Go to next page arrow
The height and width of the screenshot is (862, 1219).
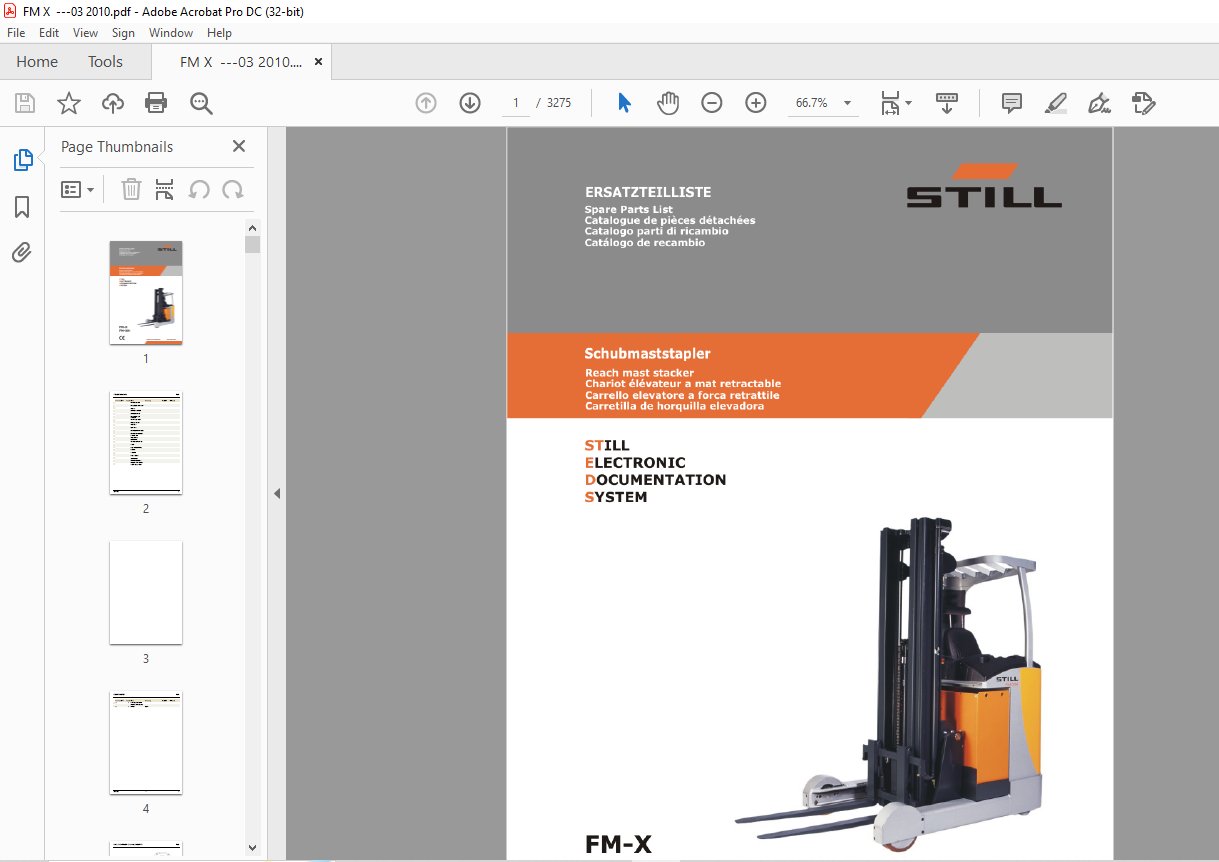click(470, 103)
